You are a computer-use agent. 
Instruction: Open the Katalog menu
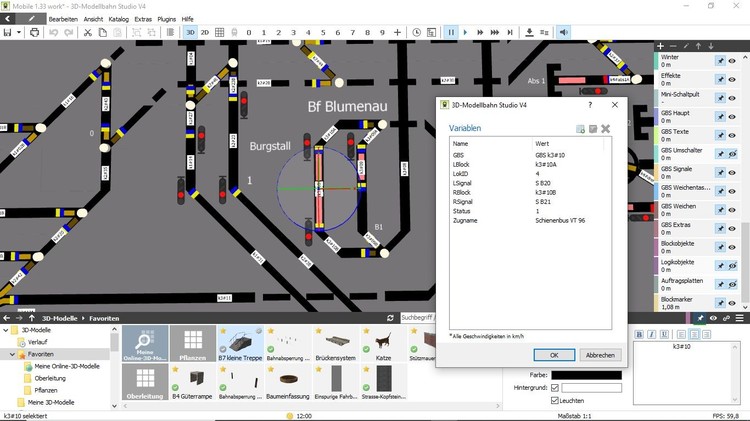(x=118, y=19)
